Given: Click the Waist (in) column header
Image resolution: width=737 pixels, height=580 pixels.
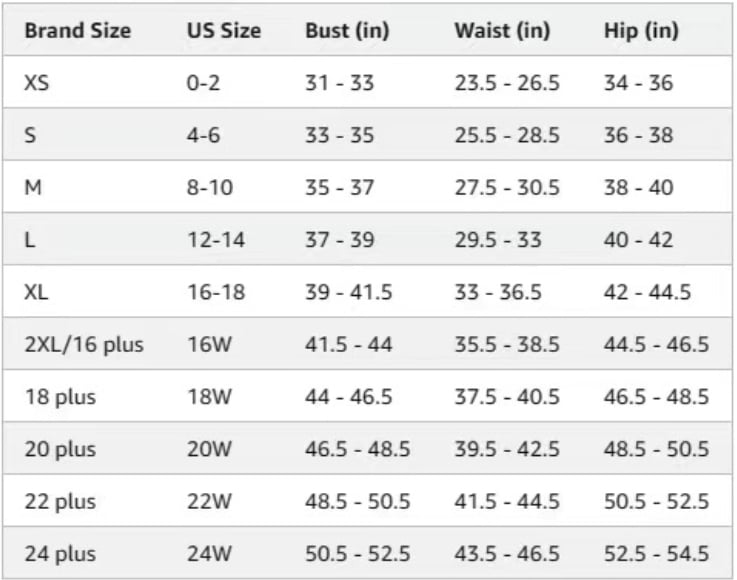Looking at the screenshot, I should 502,30.
